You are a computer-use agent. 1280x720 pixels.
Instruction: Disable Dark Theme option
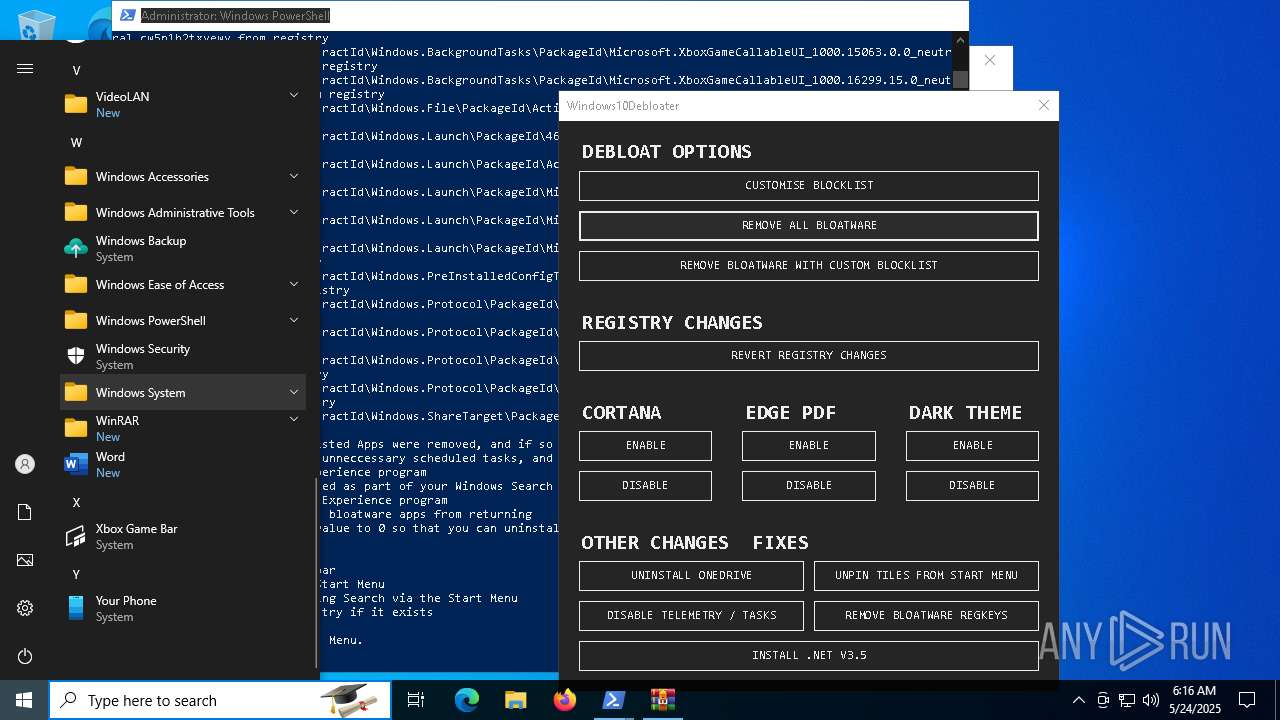tap(972, 486)
